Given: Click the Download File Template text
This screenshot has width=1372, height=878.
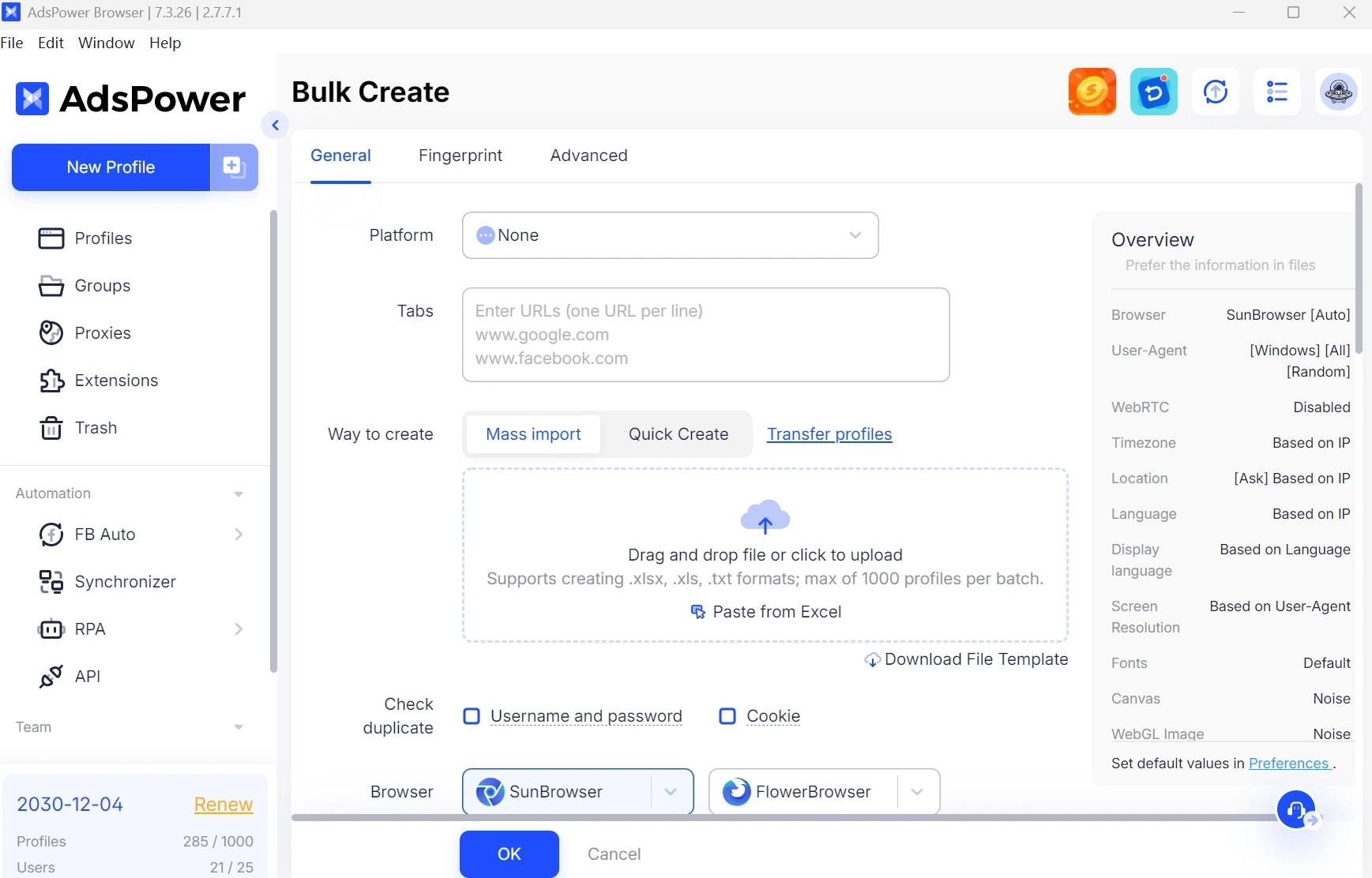Looking at the screenshot, I should (x=976, y=659).
